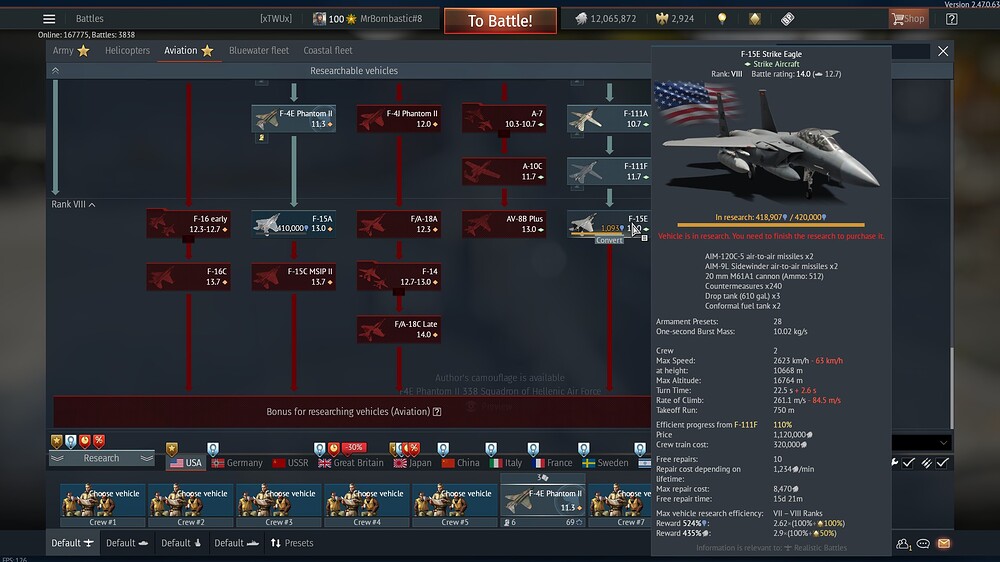Open the Shop button
This screenshot has height=562, width=1000.
coord(908,18)
